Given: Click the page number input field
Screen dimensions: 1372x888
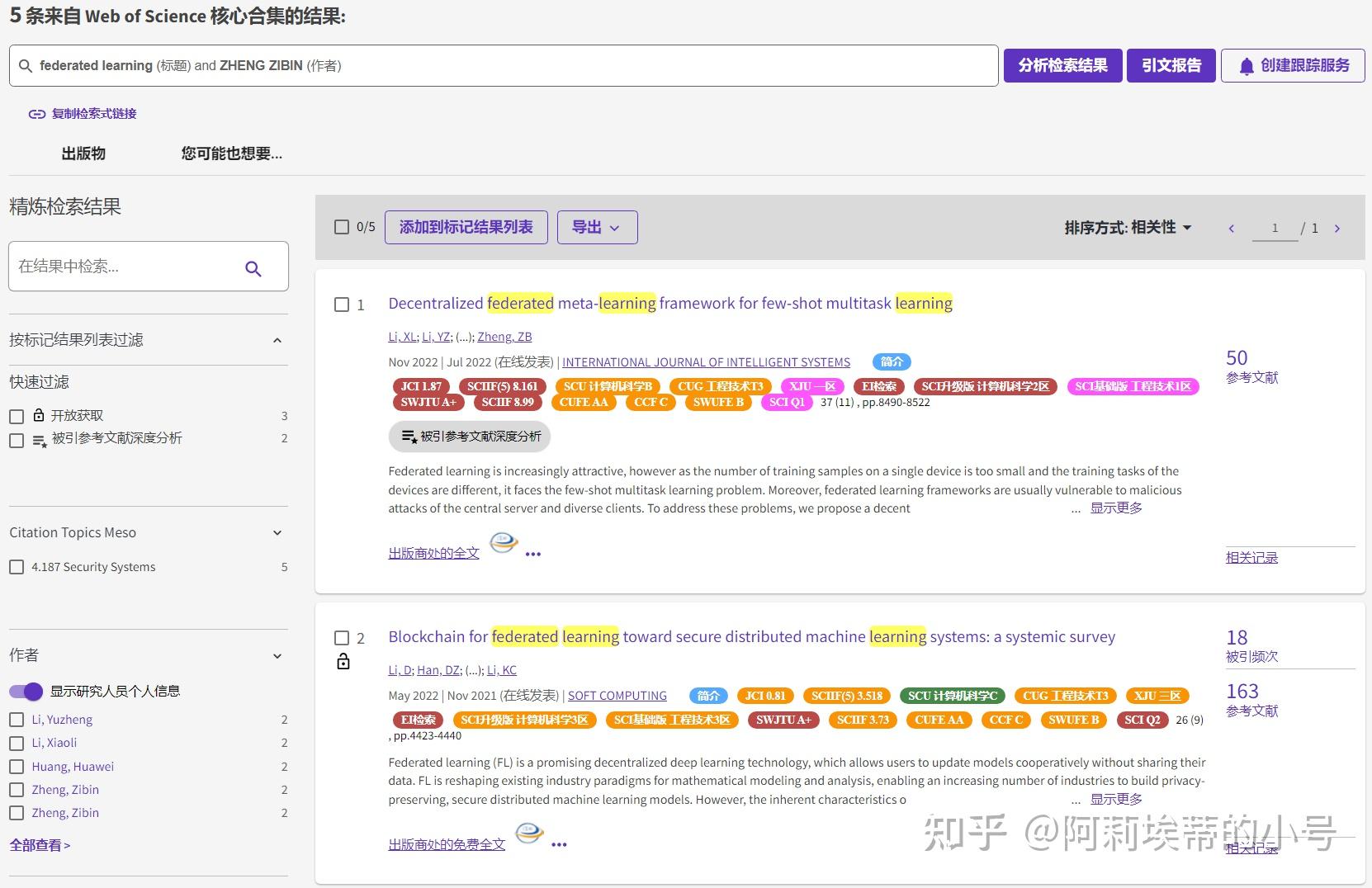Looking at the screenshot, I should pyautogui.click(x=1275, y=229).
